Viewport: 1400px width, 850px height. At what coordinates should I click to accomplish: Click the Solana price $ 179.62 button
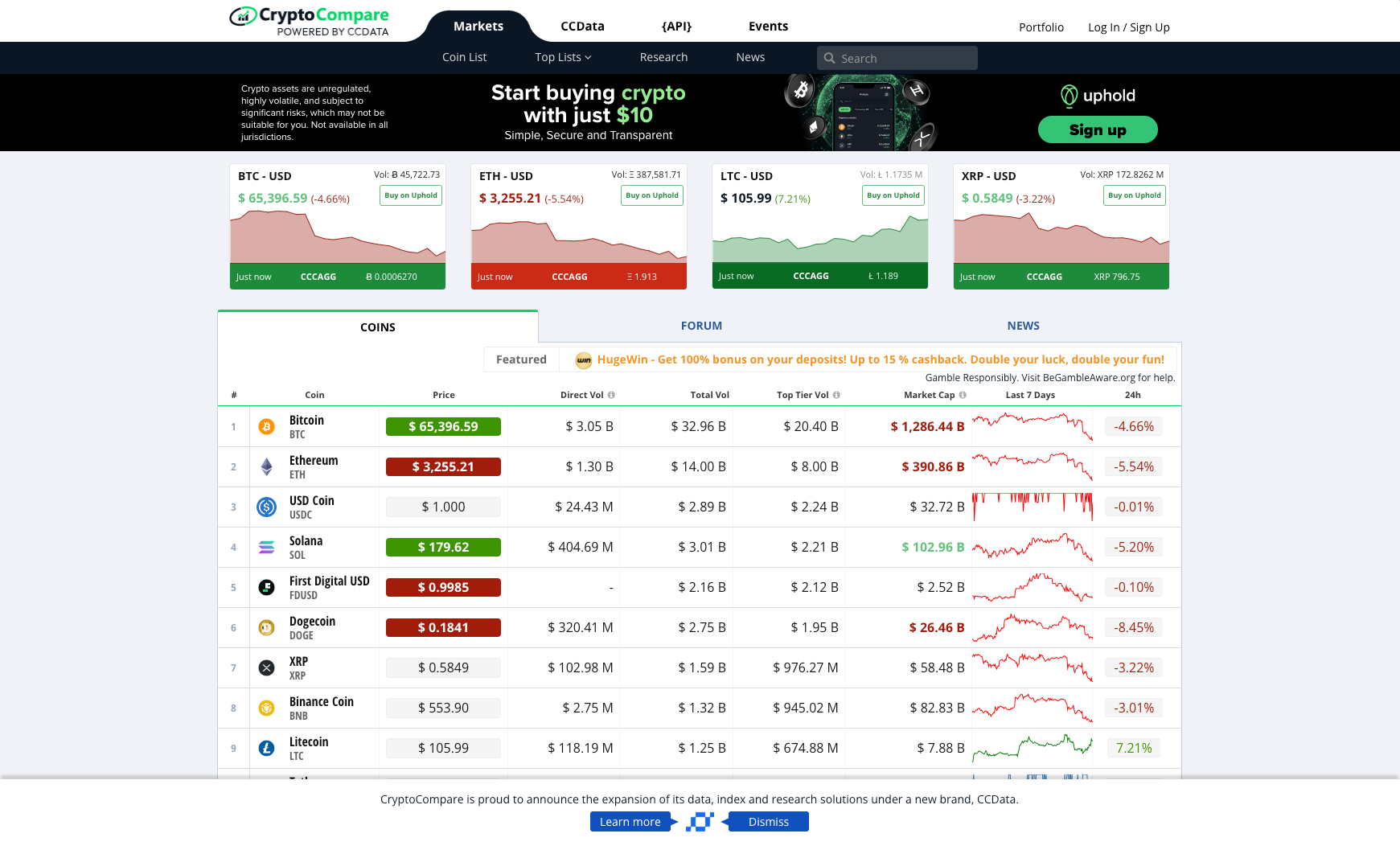click(443, 548)
